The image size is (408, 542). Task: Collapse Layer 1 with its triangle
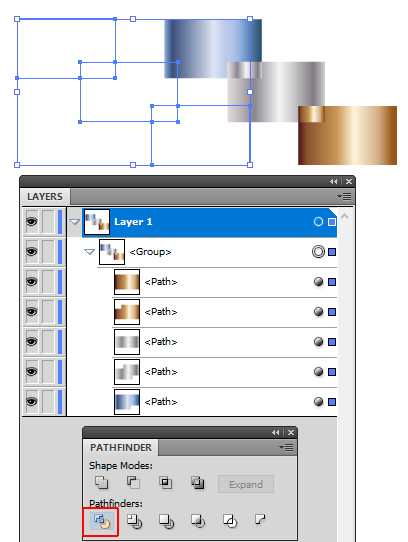74,222
